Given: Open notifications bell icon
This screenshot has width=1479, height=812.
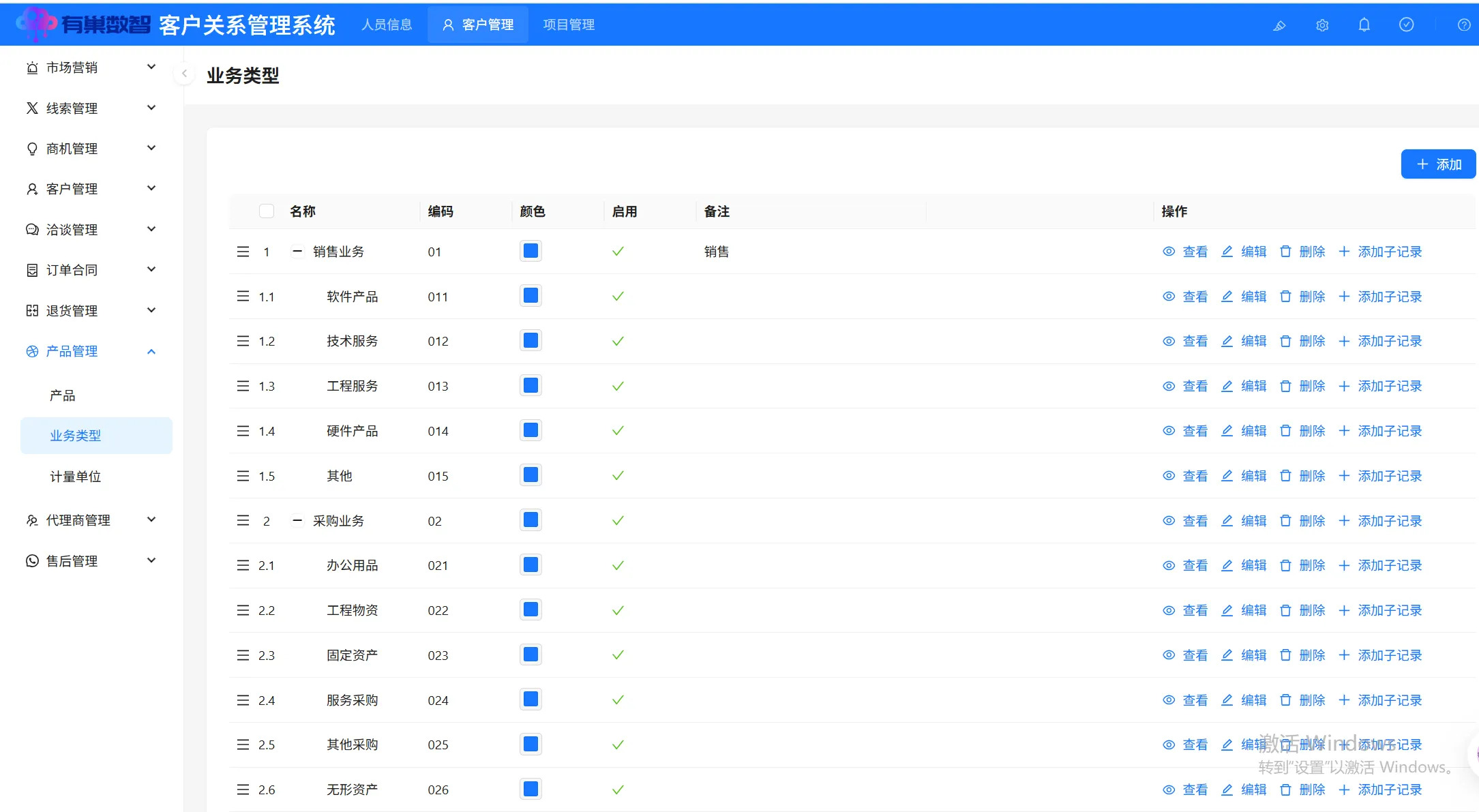Looking at the screenshot, I should click(1364, 25).
